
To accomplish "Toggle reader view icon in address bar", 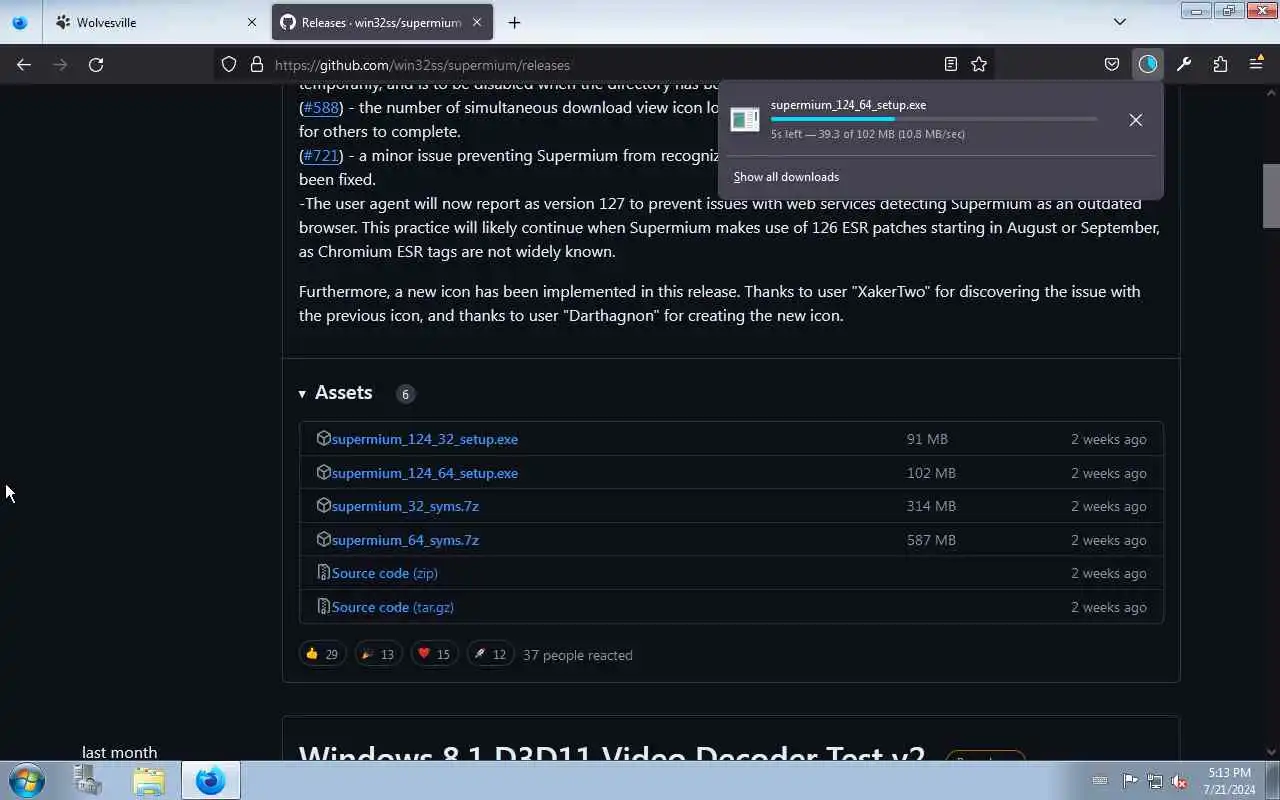I will (951, 64).
